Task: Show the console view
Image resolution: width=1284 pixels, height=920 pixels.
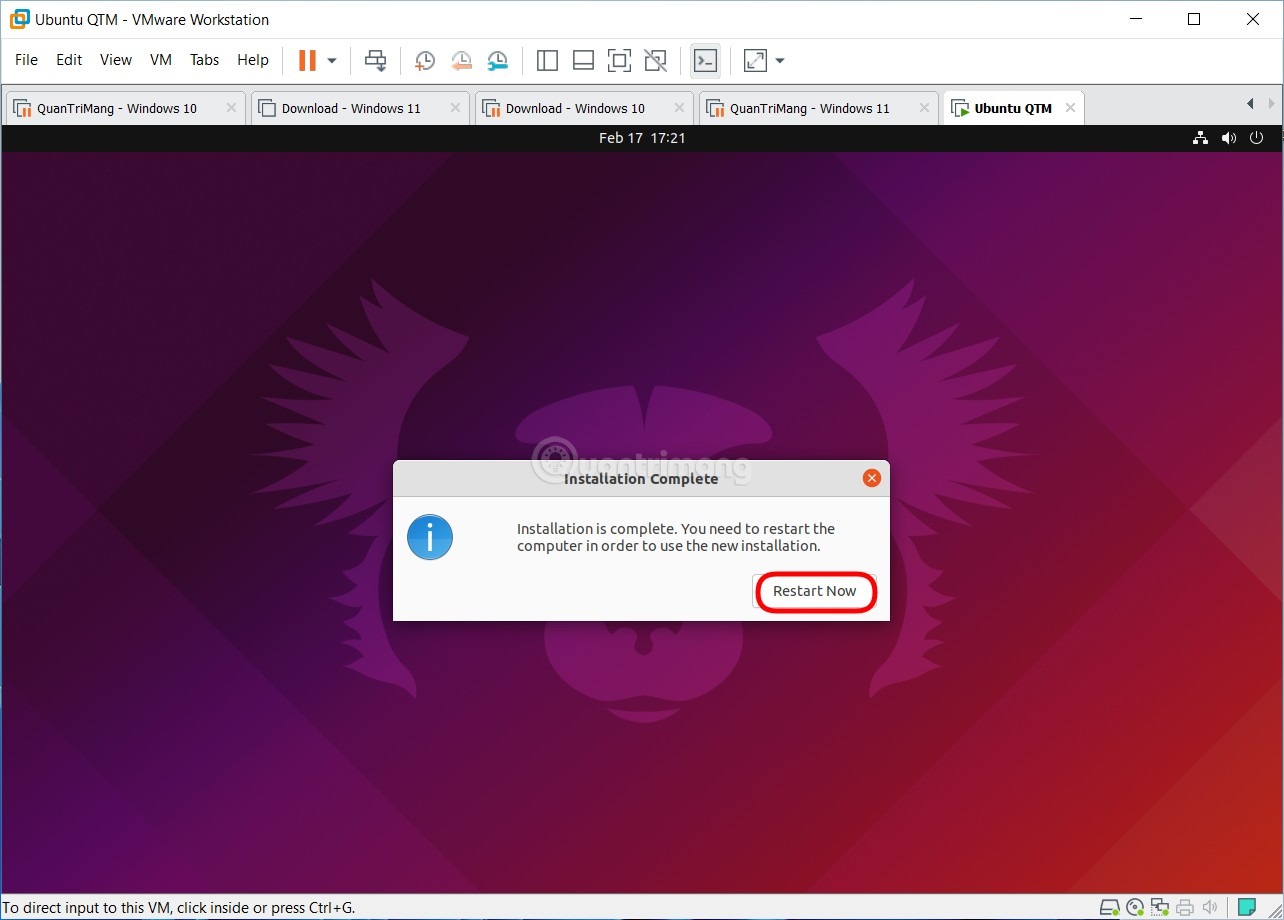Action: click(x=705, y=61)
